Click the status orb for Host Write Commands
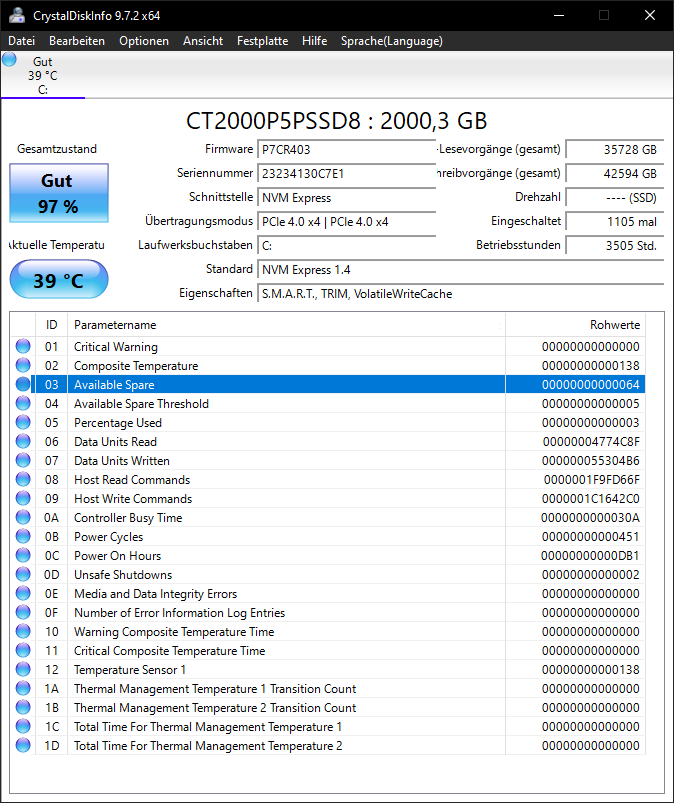Image resolution: width=674 pixels, height=803 pixels. tap(23, 498)
